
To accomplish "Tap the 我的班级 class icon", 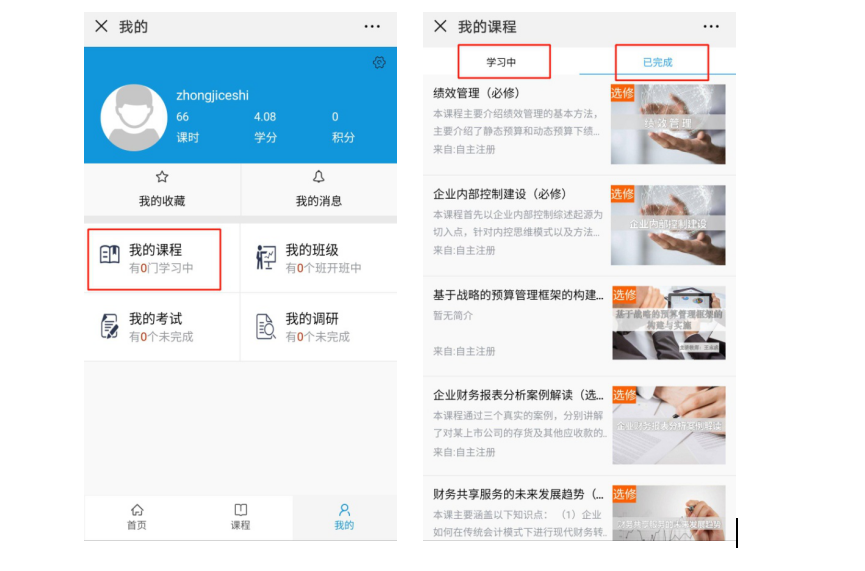I will coord(266,258).
